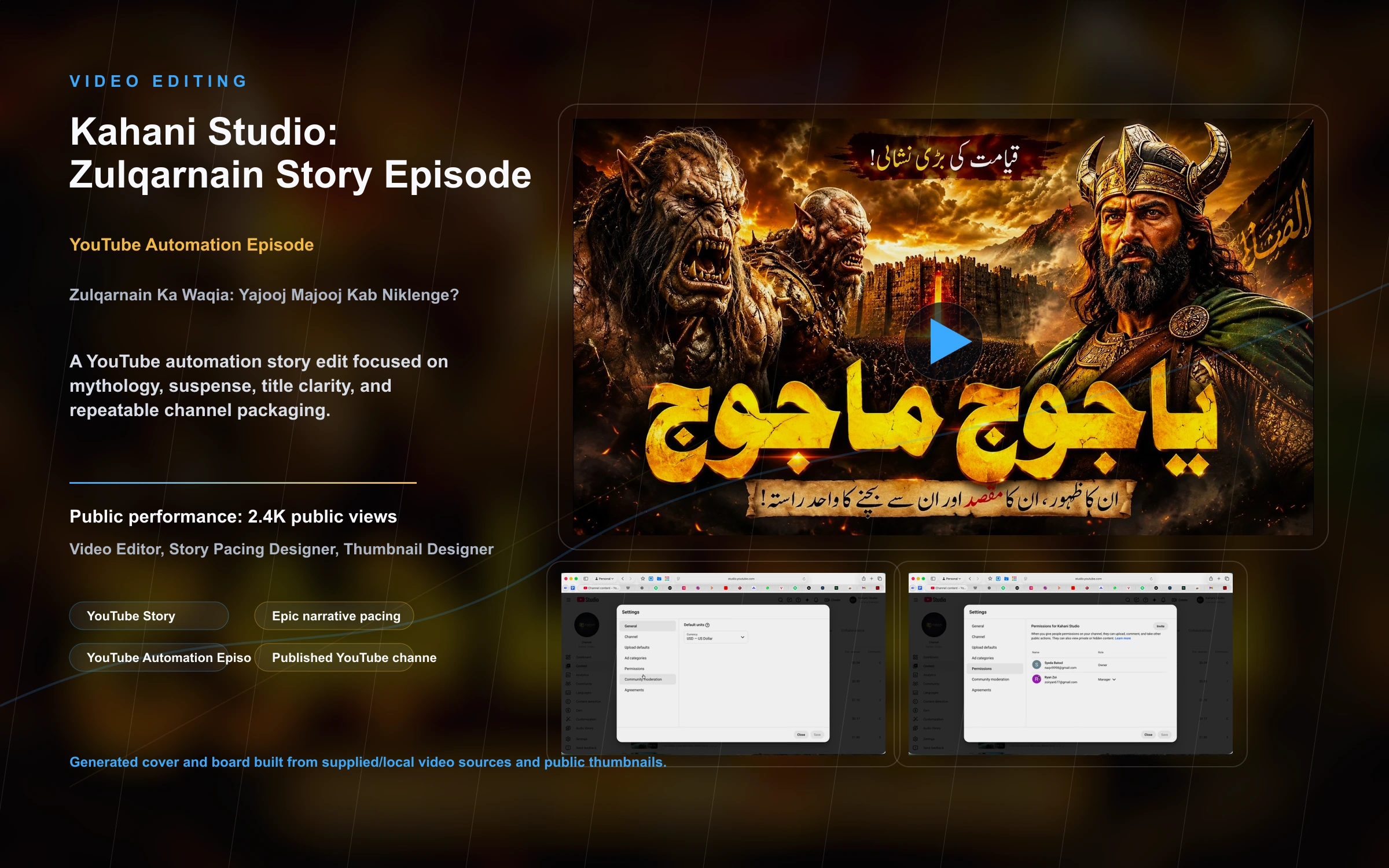
Task: Open Upload defaults in the Permissions screenshot
Action: 995,648
